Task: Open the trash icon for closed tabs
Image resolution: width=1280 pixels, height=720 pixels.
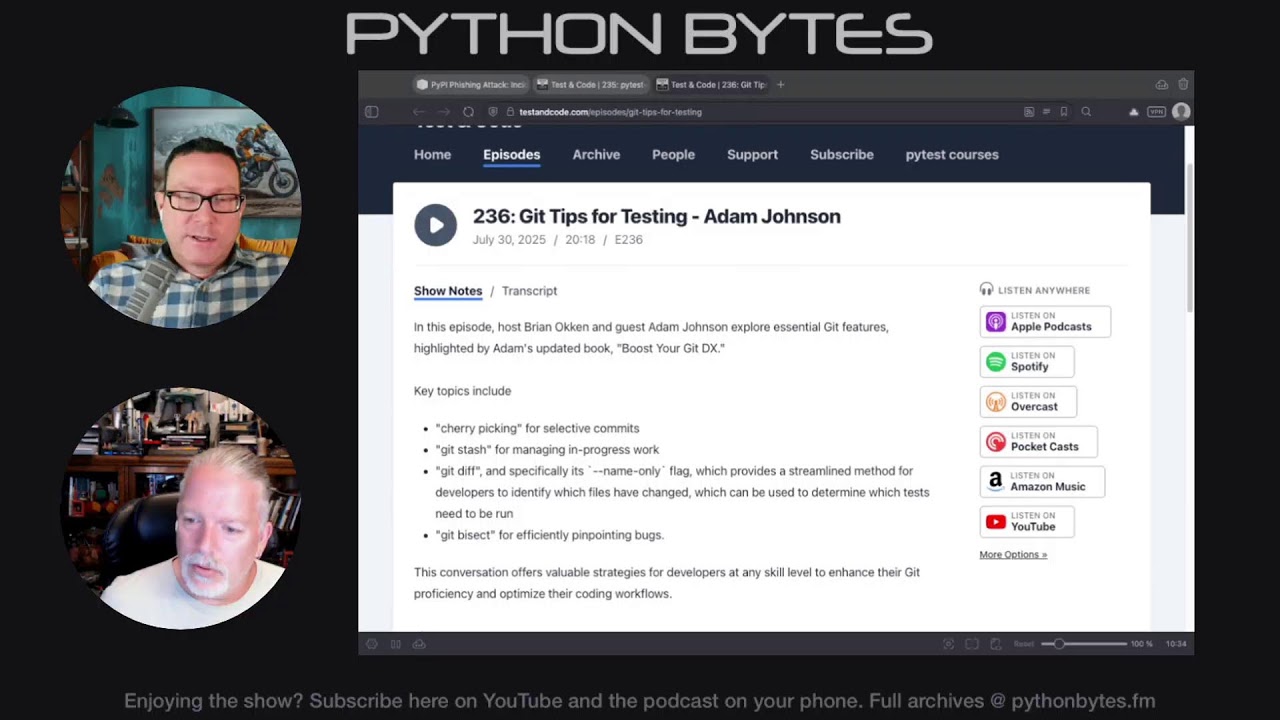Action: point(1183,85)
